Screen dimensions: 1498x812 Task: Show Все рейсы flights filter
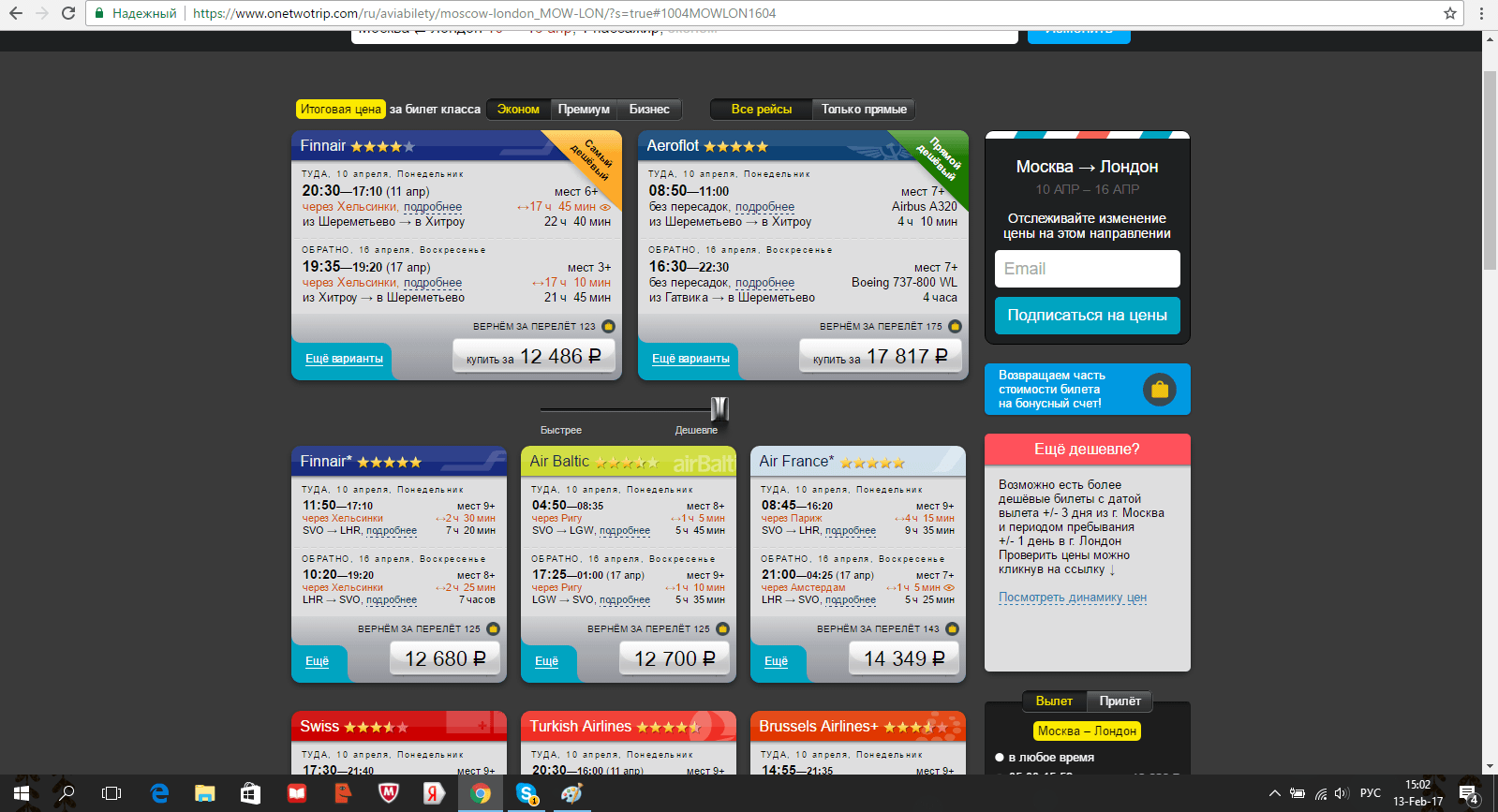tap(761, 110)
